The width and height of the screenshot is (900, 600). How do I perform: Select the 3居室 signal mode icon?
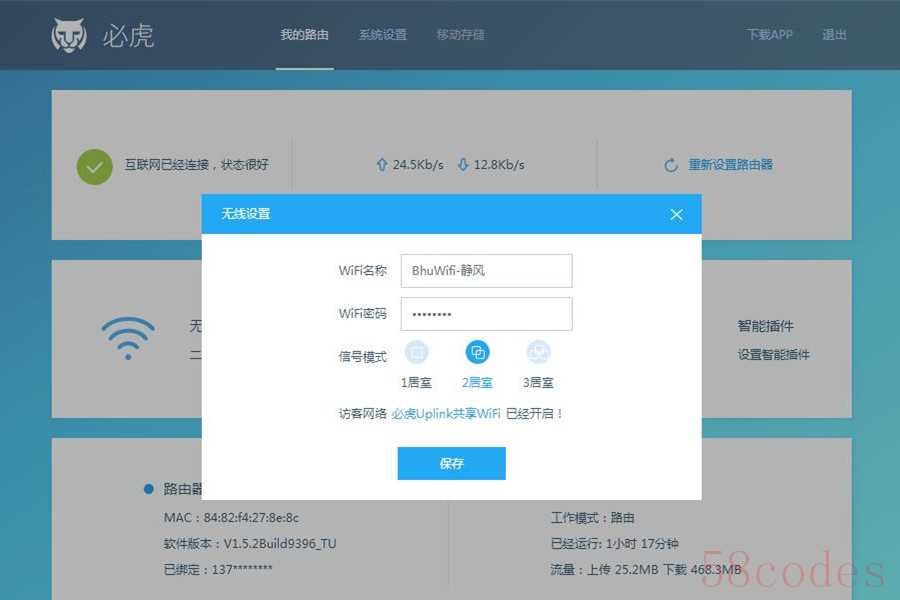point(539,352)
